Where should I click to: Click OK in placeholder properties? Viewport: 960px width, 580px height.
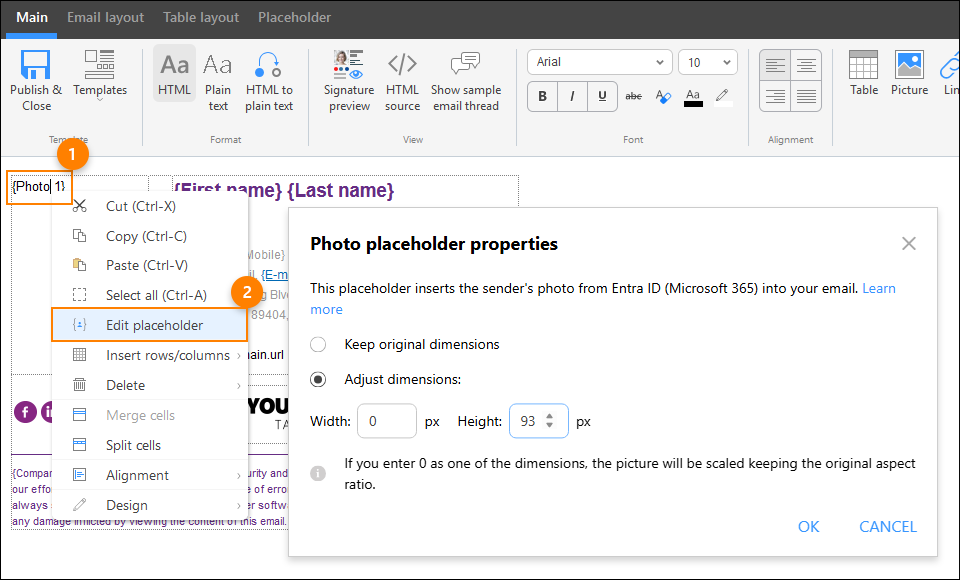[x=808, y=527]
